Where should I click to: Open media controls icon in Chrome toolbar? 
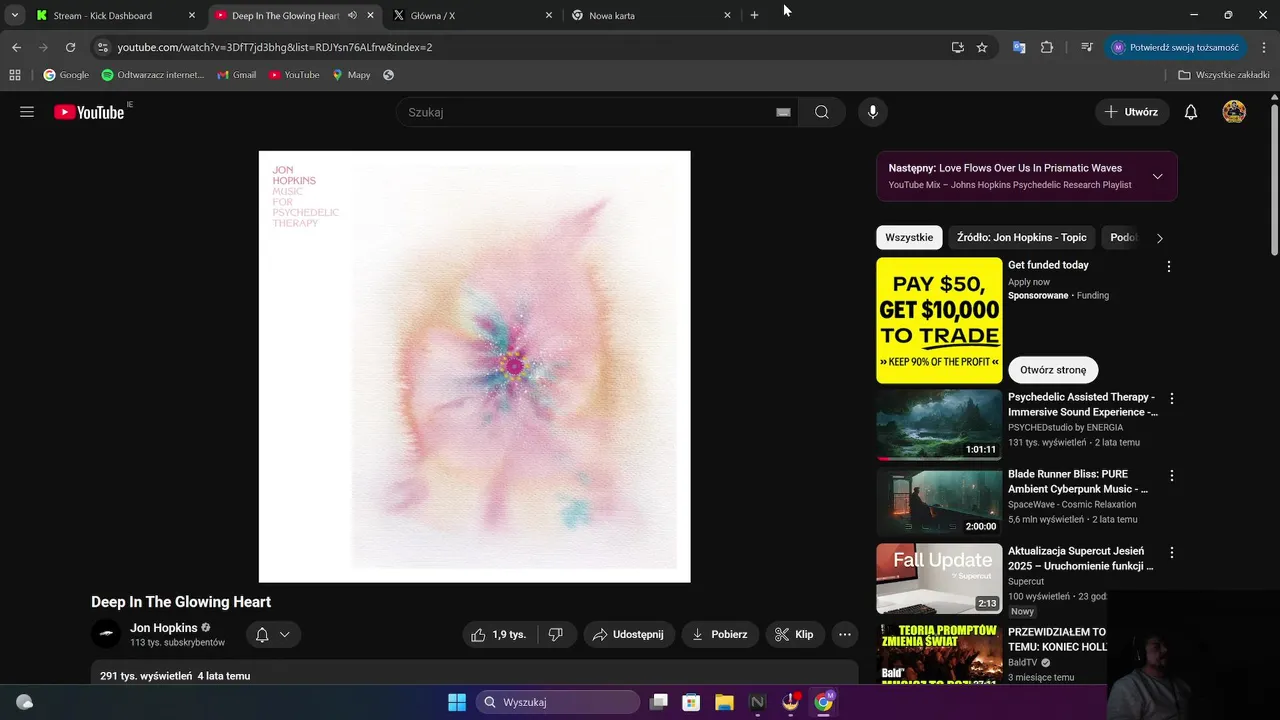[x=1087, y=47]
